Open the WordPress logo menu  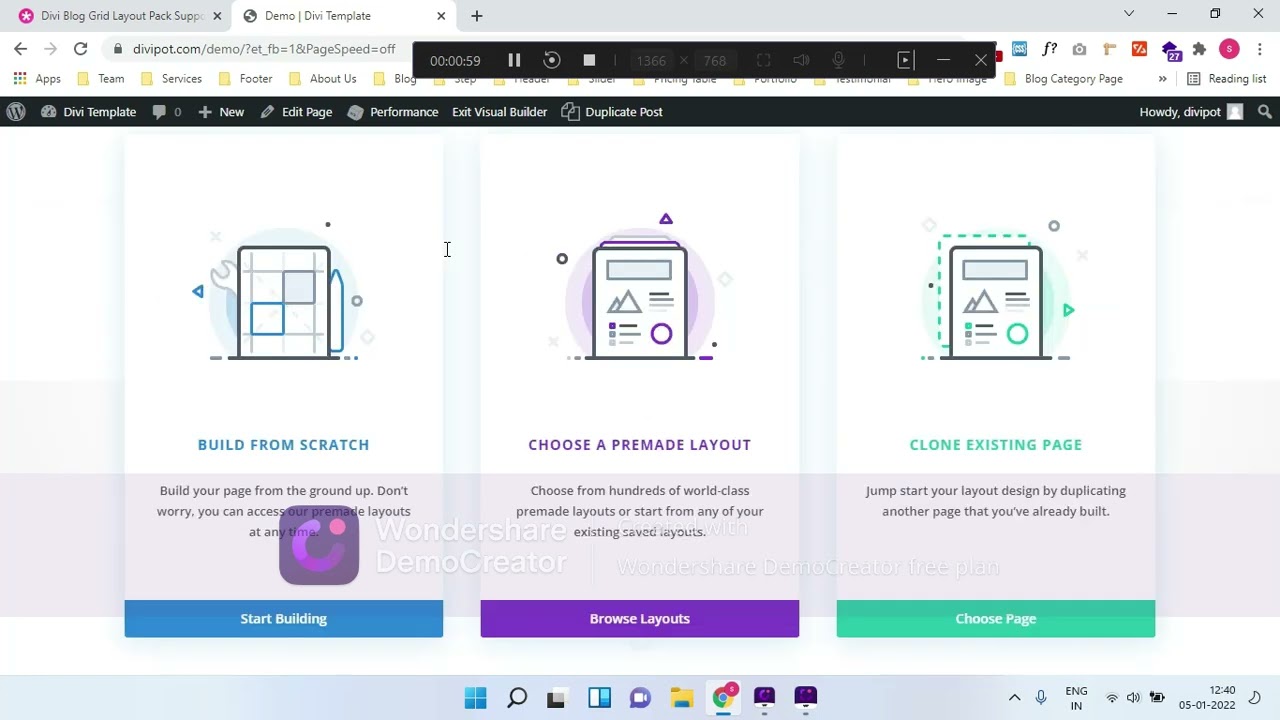pos(16,112)
